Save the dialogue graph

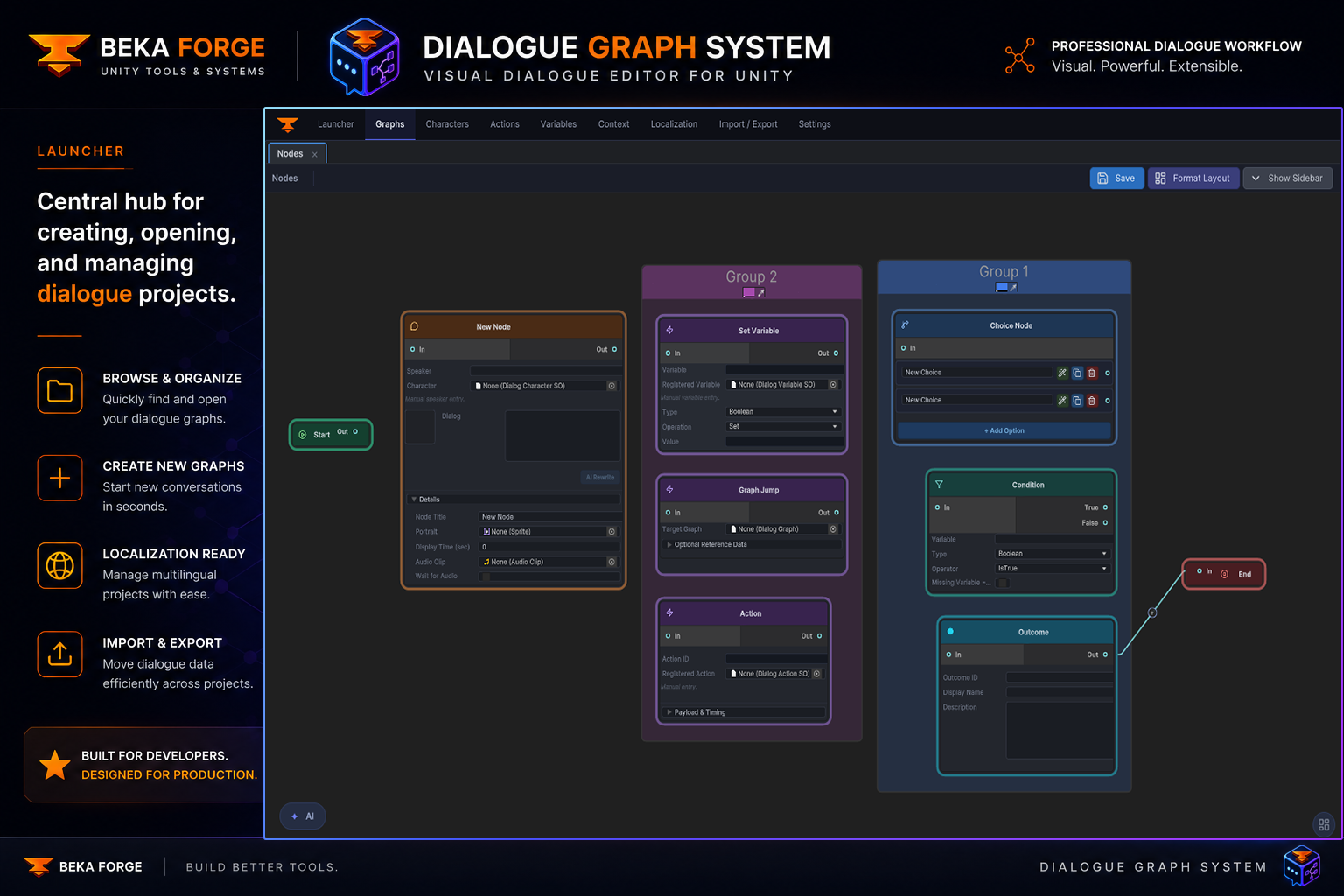1116,178
